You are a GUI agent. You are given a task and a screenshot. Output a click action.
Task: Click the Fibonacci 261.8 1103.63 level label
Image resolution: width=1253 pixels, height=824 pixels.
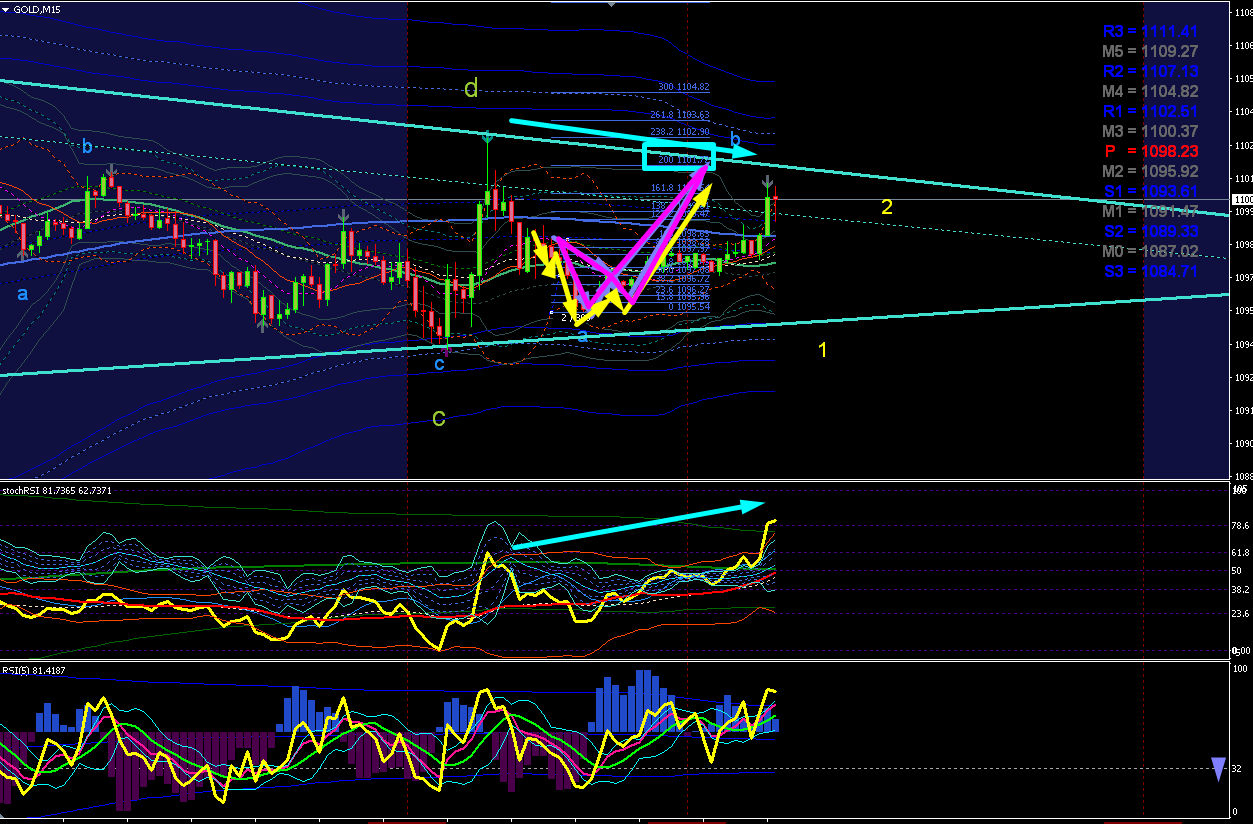coord(681,115)
